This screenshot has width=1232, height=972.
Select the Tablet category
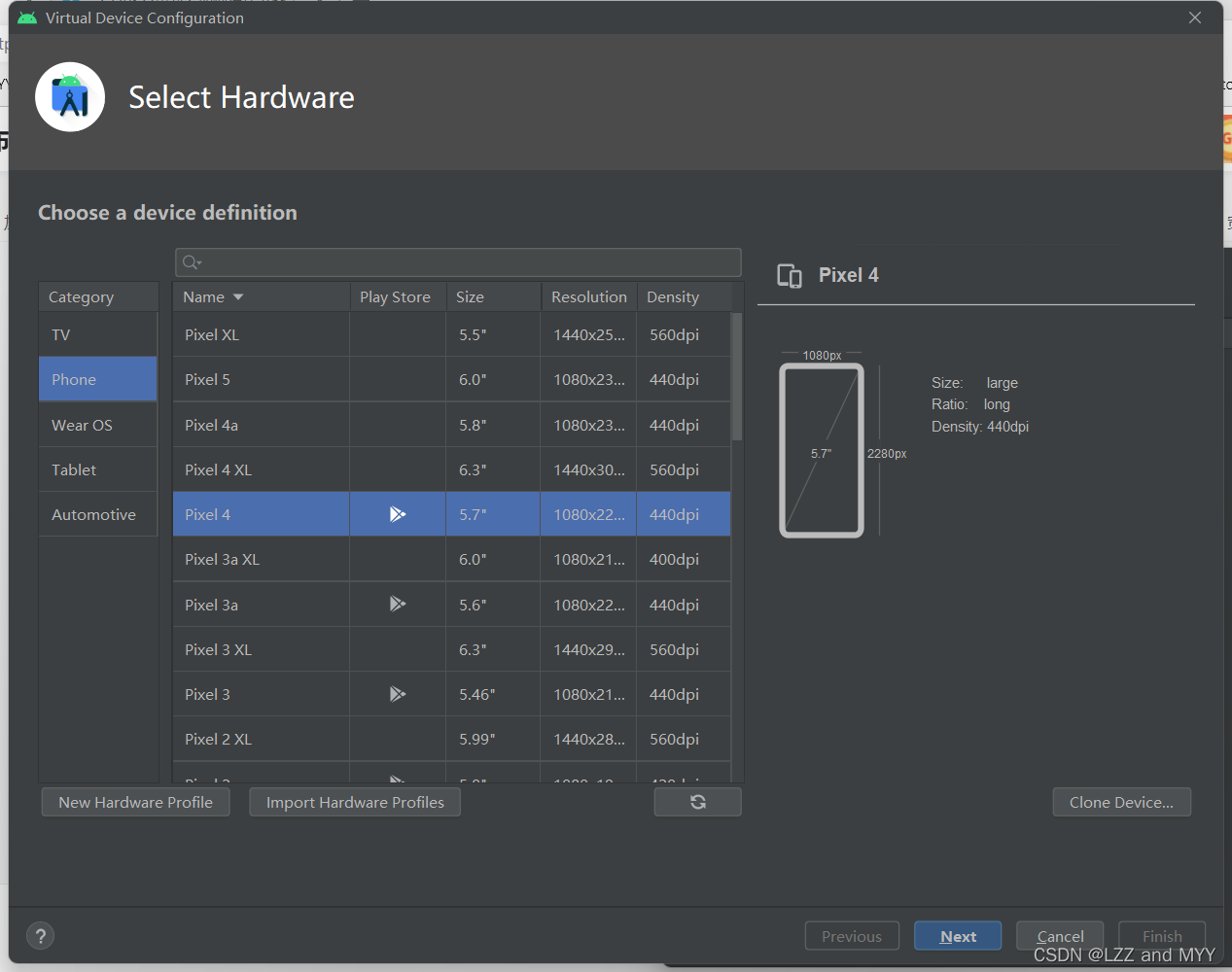tap(98, 469)
